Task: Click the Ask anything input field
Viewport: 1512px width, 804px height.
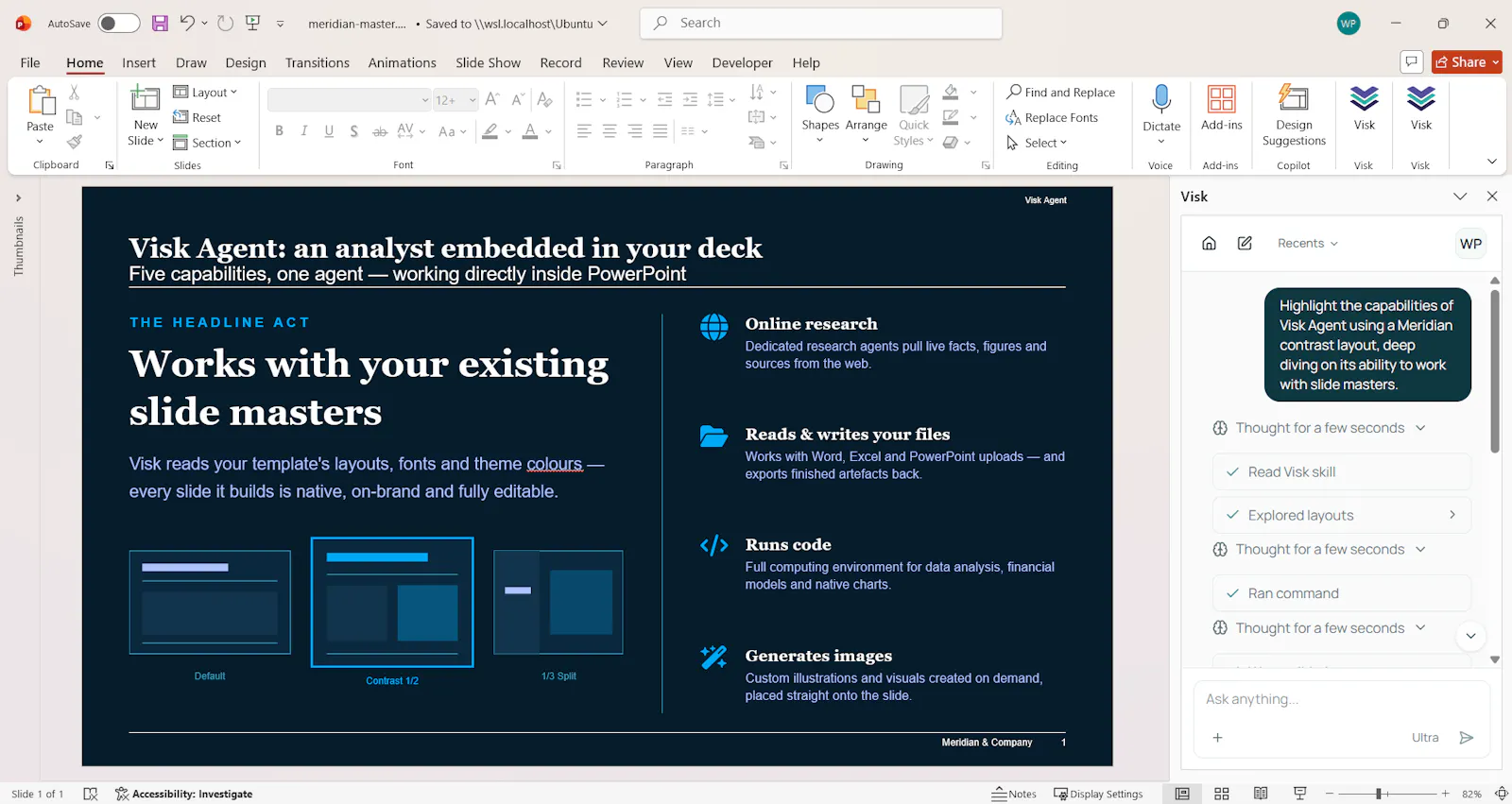Action: click(1341, 699)
